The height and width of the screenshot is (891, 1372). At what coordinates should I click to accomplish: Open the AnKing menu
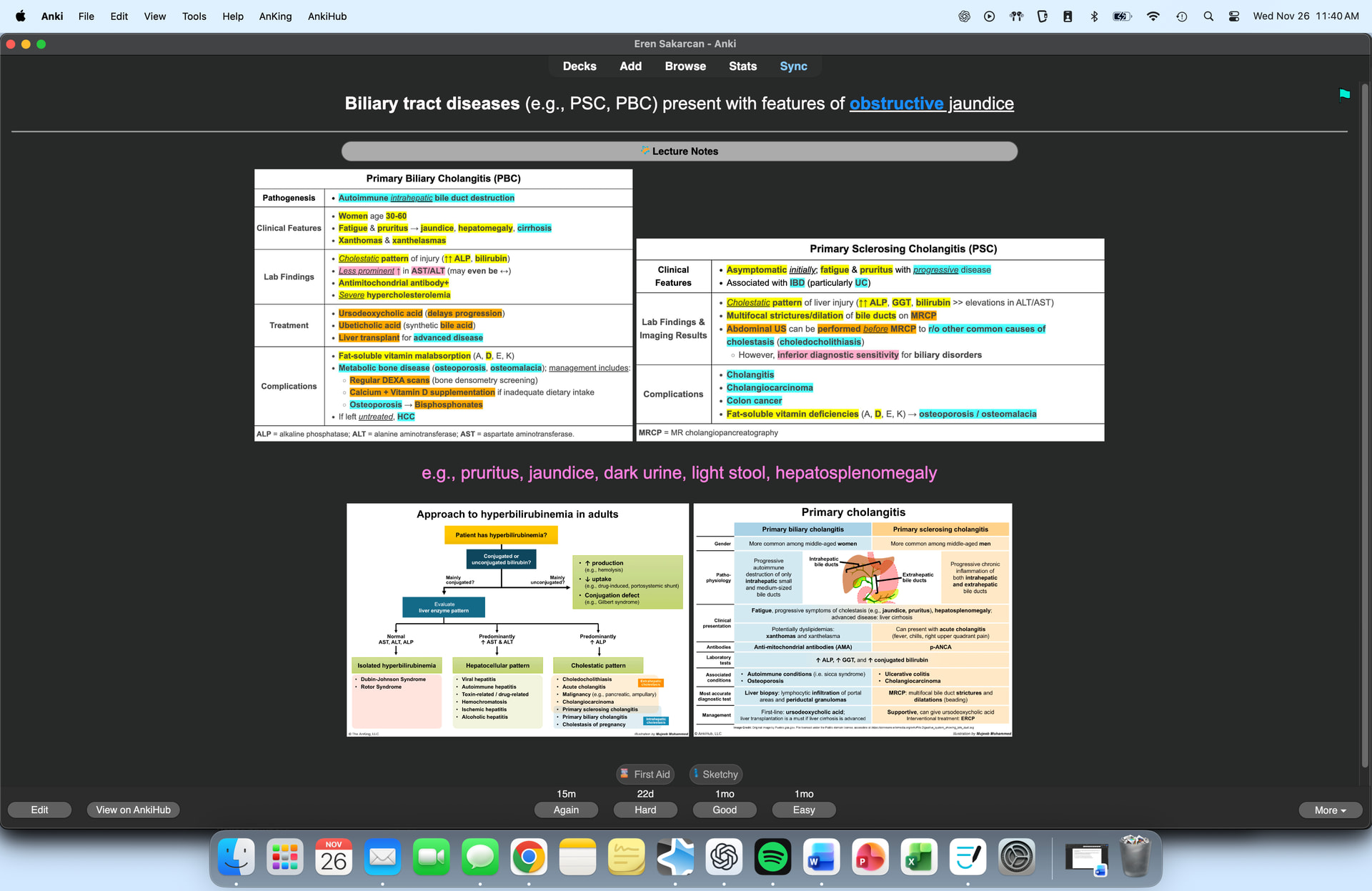click(275, 16)
